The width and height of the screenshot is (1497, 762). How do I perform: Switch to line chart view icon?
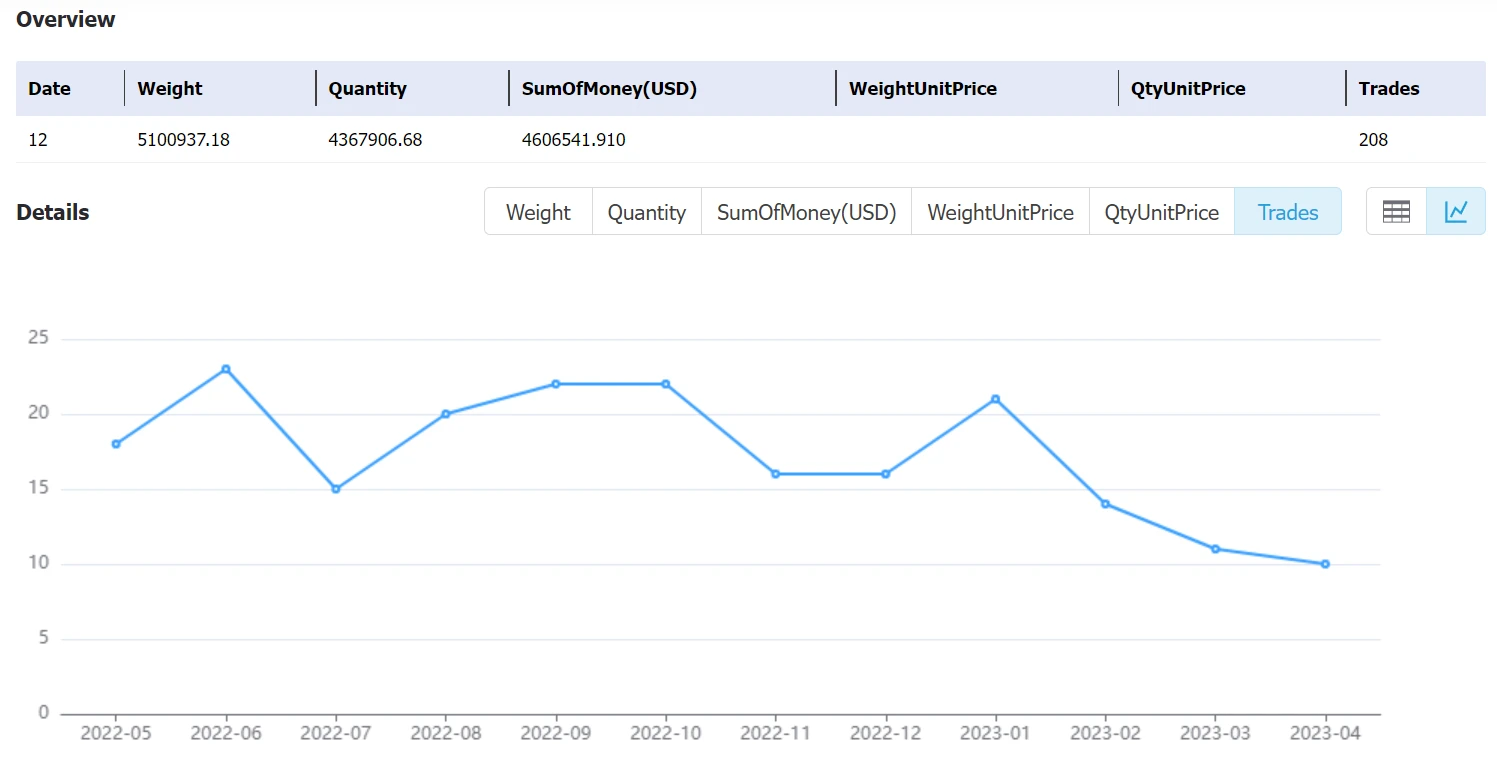tap(1456, 211)
